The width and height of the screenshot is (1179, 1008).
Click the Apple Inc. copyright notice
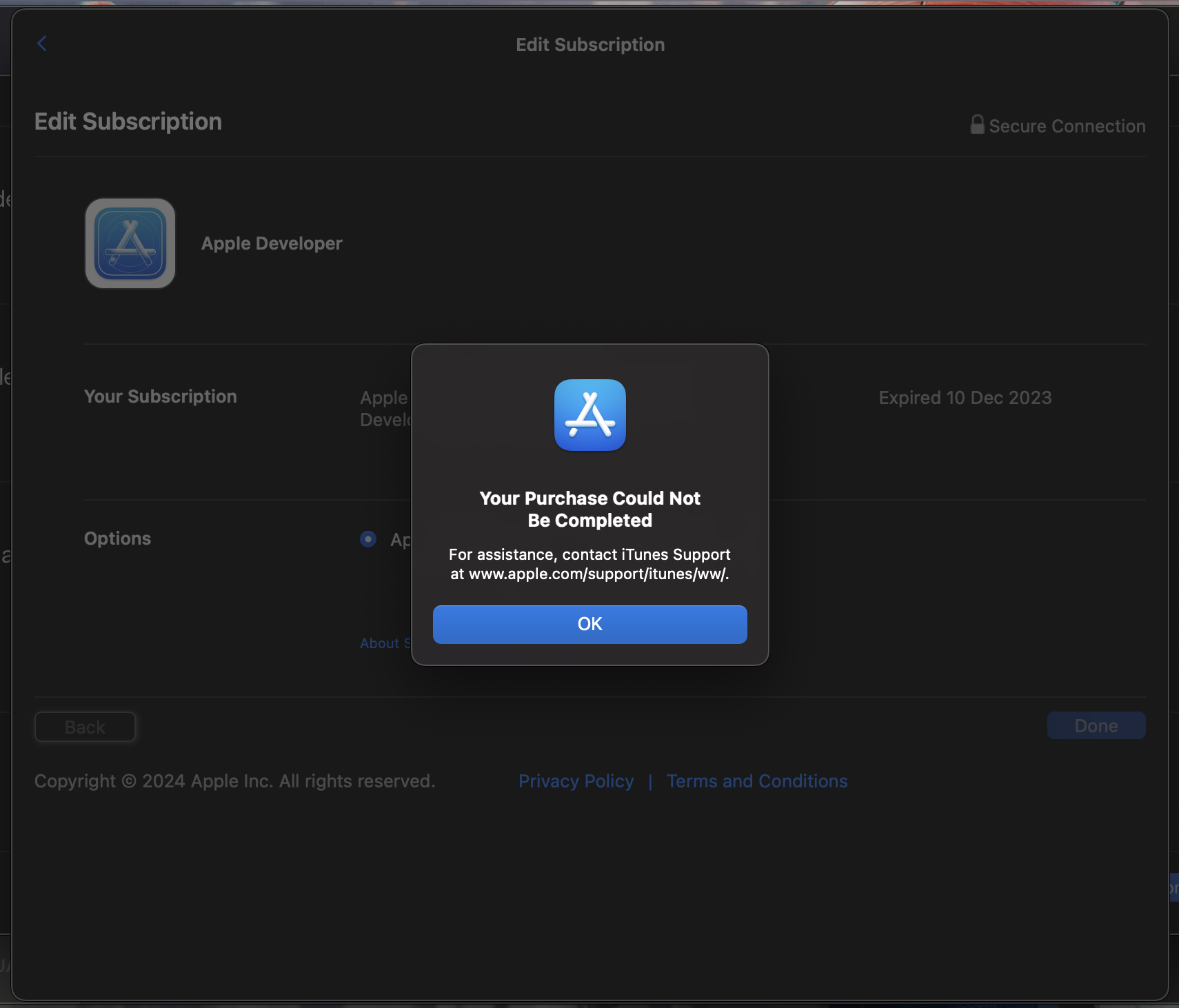[234, 781]
